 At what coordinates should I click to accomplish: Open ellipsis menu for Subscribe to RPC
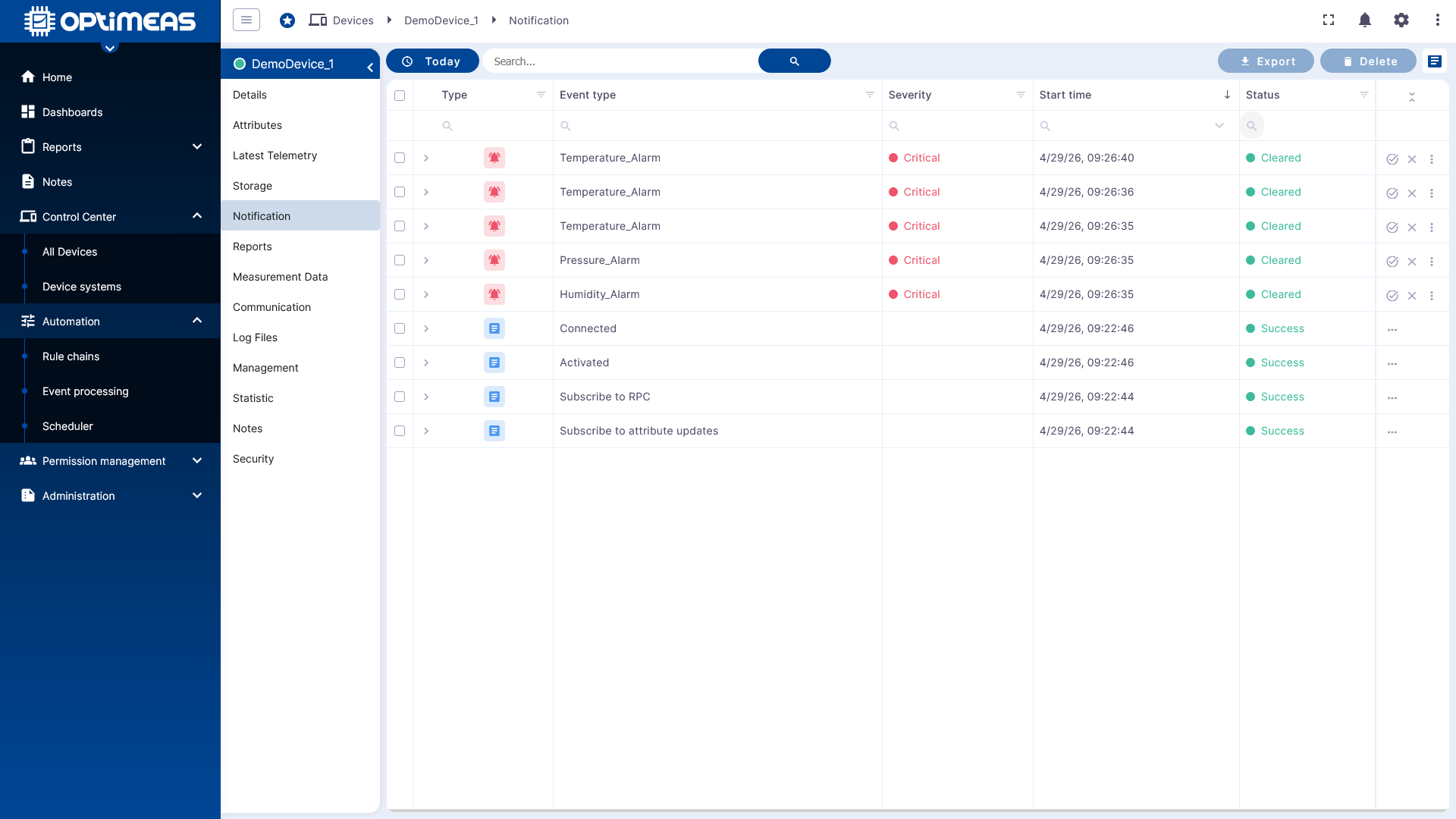[x=1392, y=398]
